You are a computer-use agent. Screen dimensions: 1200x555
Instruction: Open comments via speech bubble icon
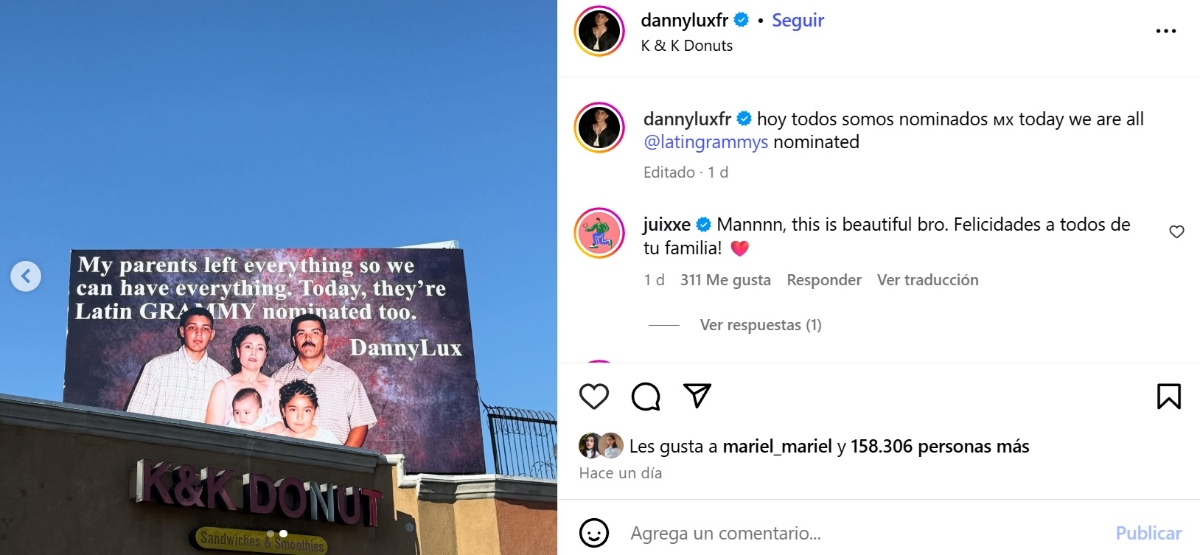coord(646,396)
